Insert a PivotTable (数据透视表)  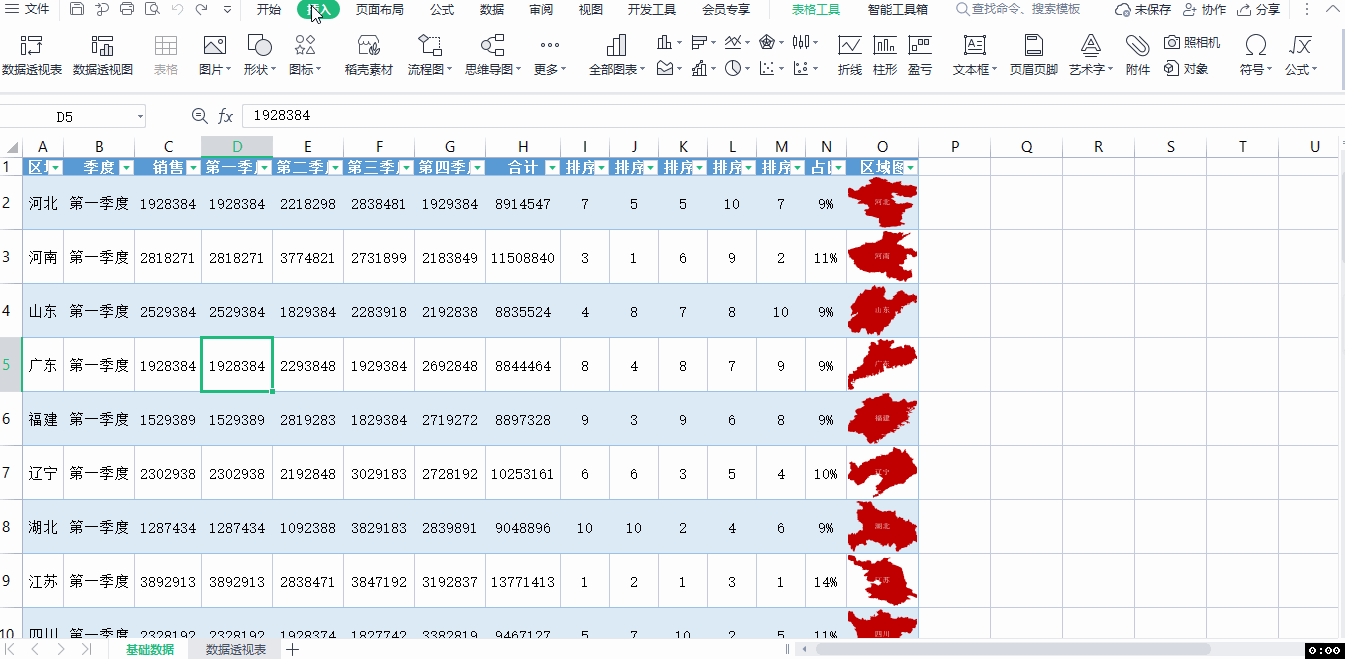pyautogui.click(x=31, y=54)
